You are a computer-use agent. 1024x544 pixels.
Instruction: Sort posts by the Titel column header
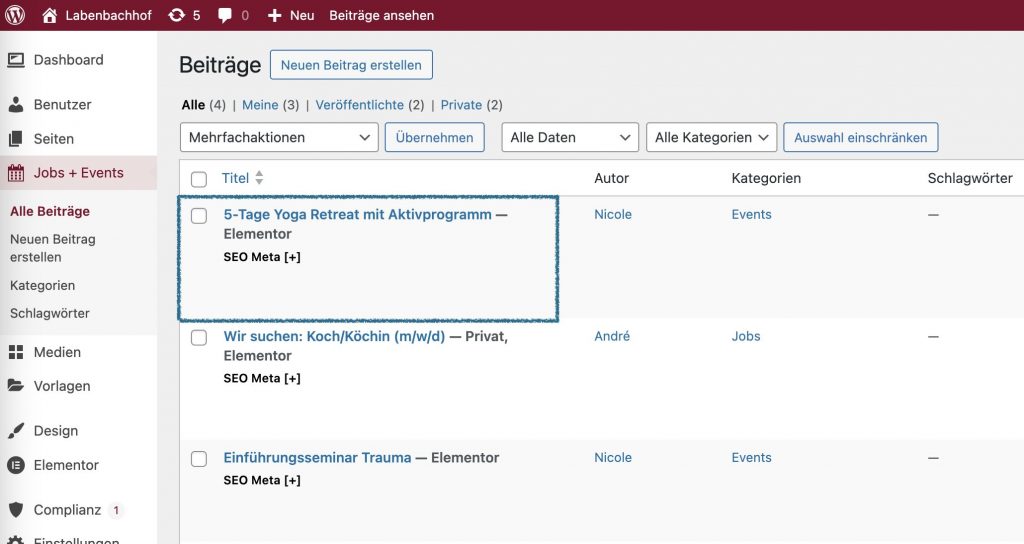pos(236,178)
